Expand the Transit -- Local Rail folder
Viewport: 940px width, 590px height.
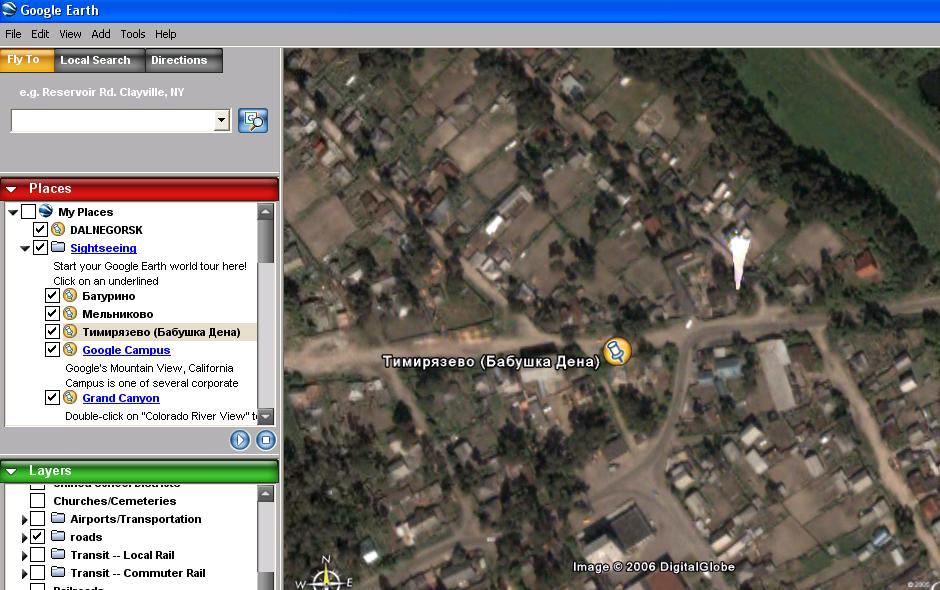tap(25, 555)
